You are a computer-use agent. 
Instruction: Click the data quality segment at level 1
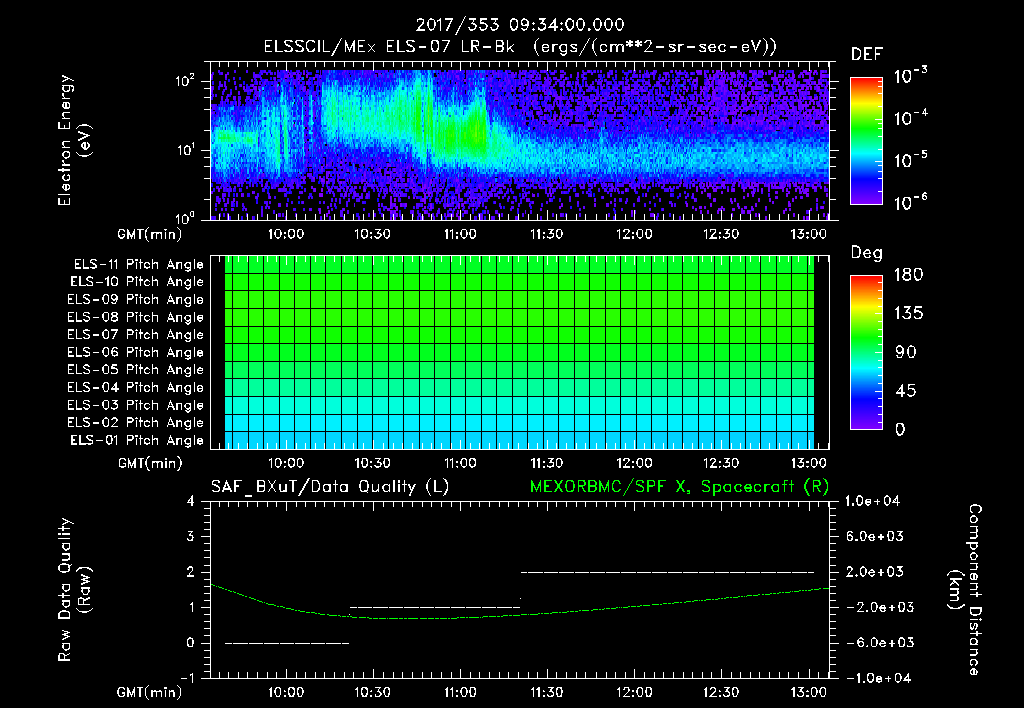[x=435, y=607]
